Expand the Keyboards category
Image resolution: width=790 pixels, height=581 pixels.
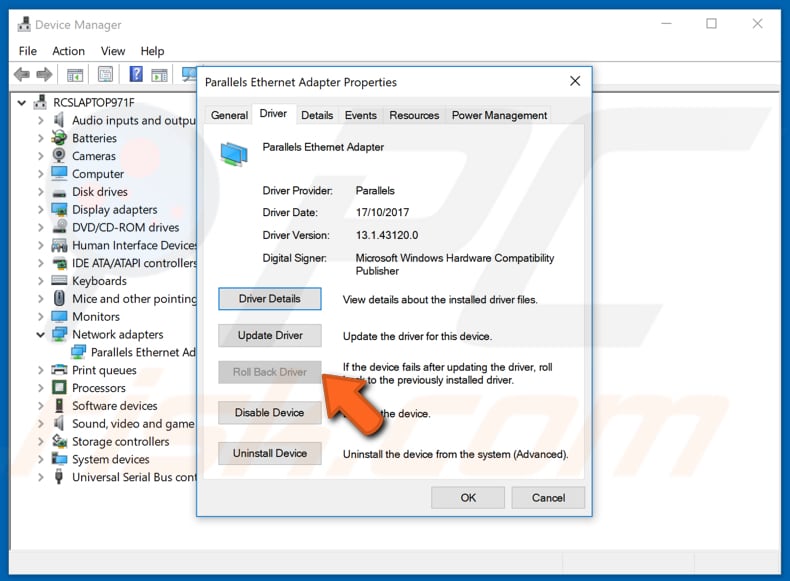coord(40,281)
